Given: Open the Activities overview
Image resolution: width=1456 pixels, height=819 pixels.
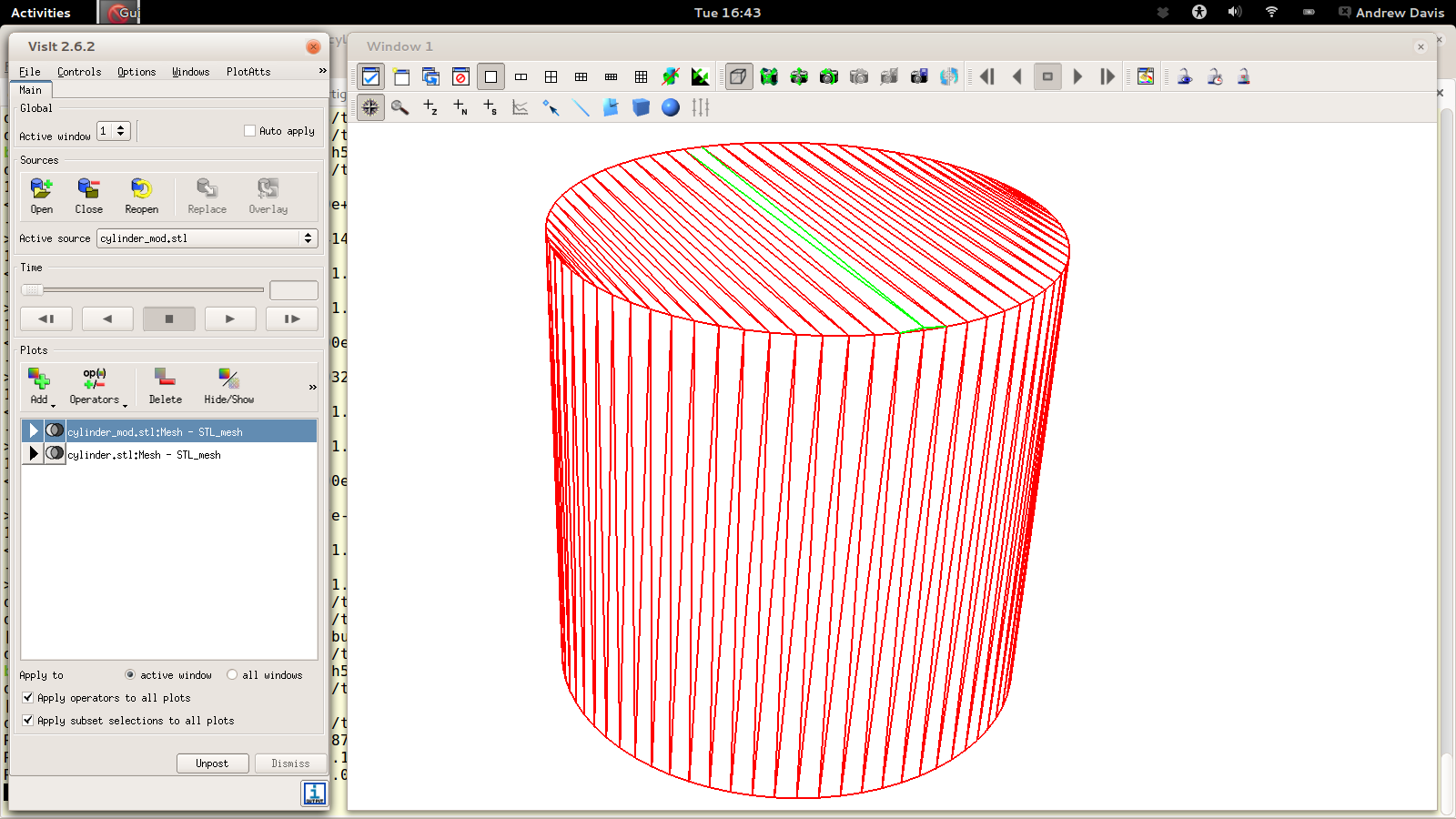Looking at the screenshot, I should tap(41, 13).
